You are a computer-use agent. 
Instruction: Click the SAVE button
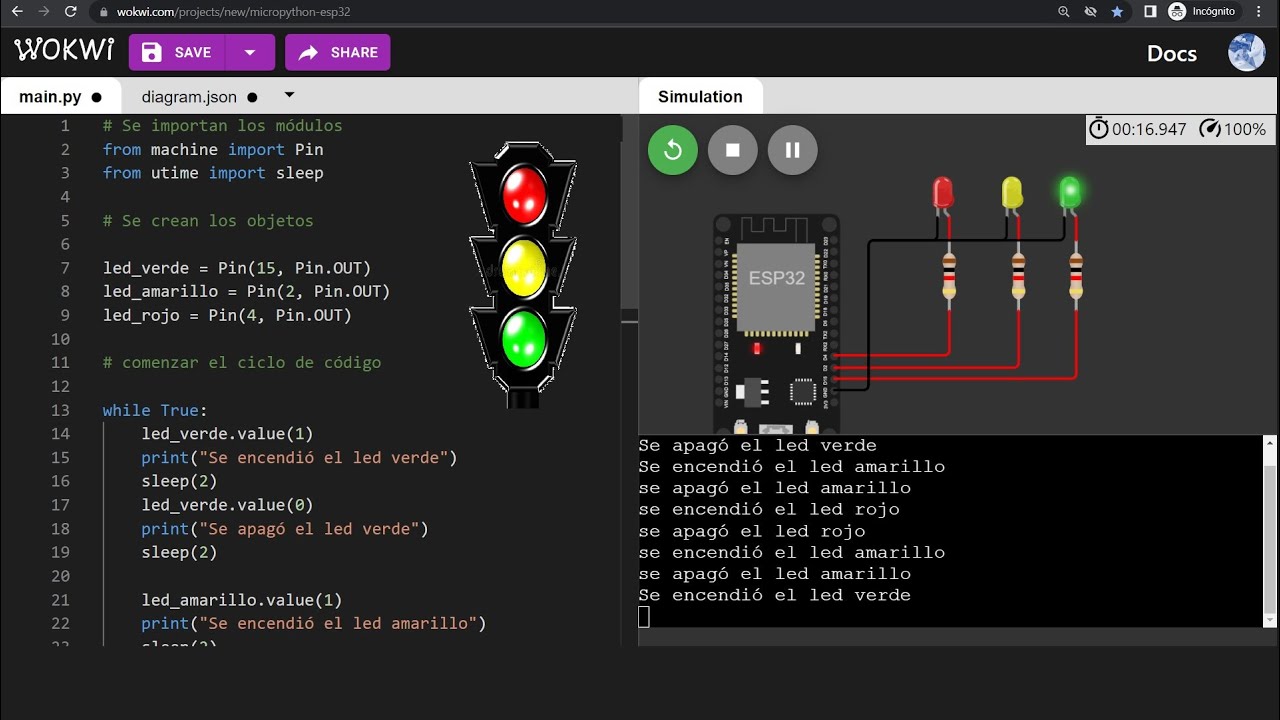[x=177, y=52]
